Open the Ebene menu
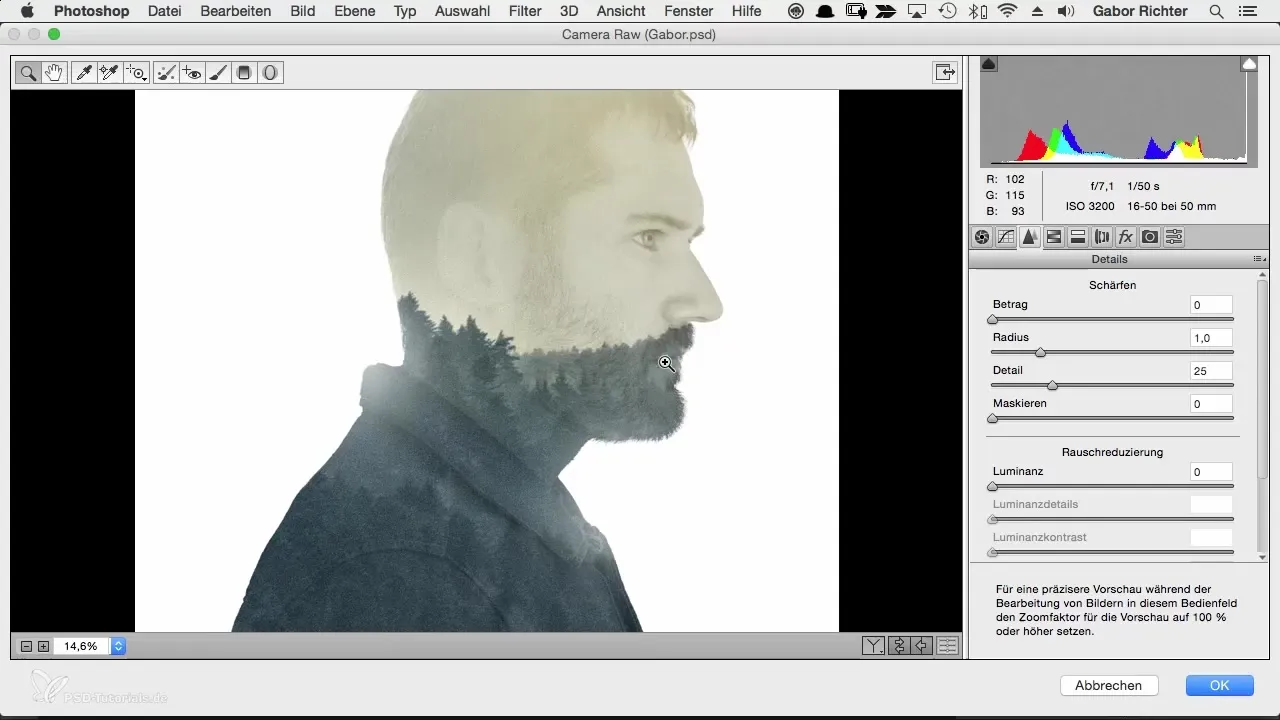 pyautogui.click(x=355, y=12)
